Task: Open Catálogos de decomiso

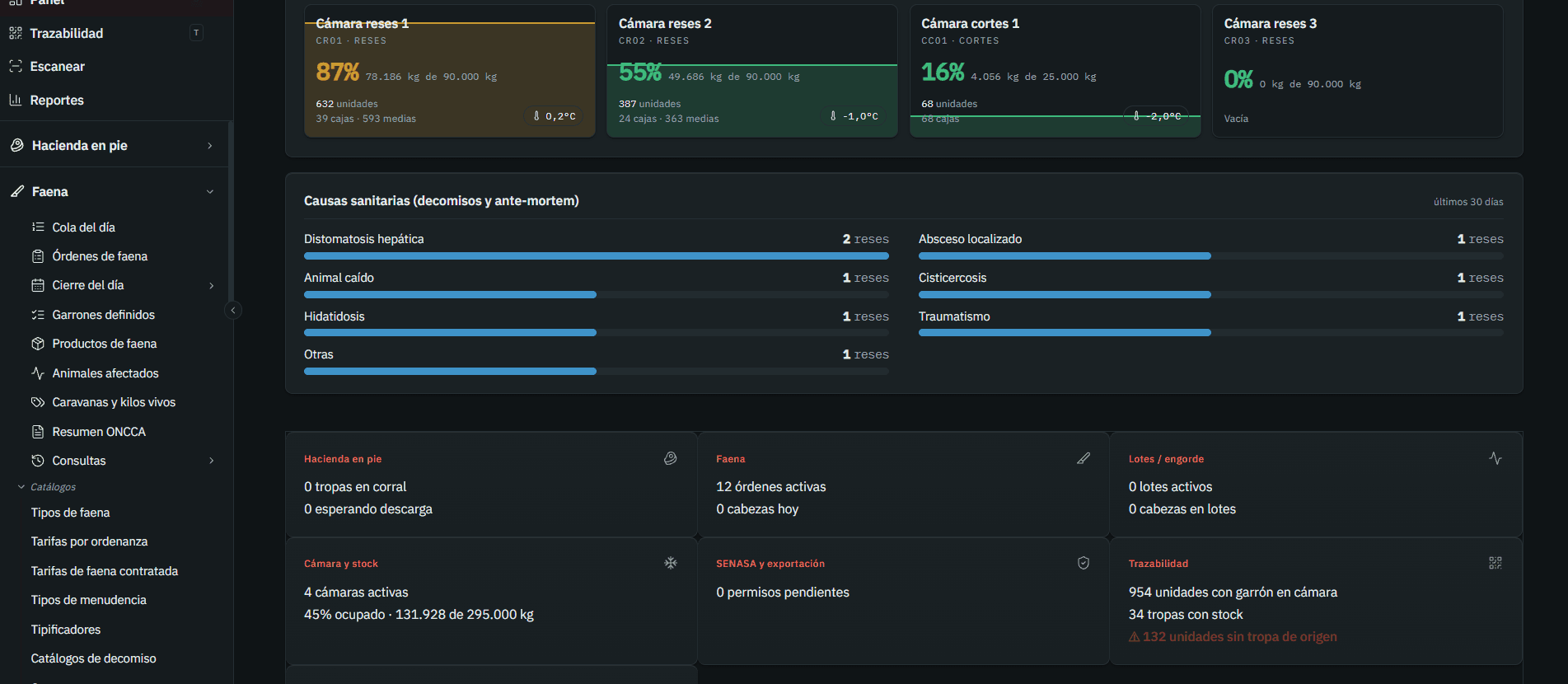Action: click(x=94, y=658)
